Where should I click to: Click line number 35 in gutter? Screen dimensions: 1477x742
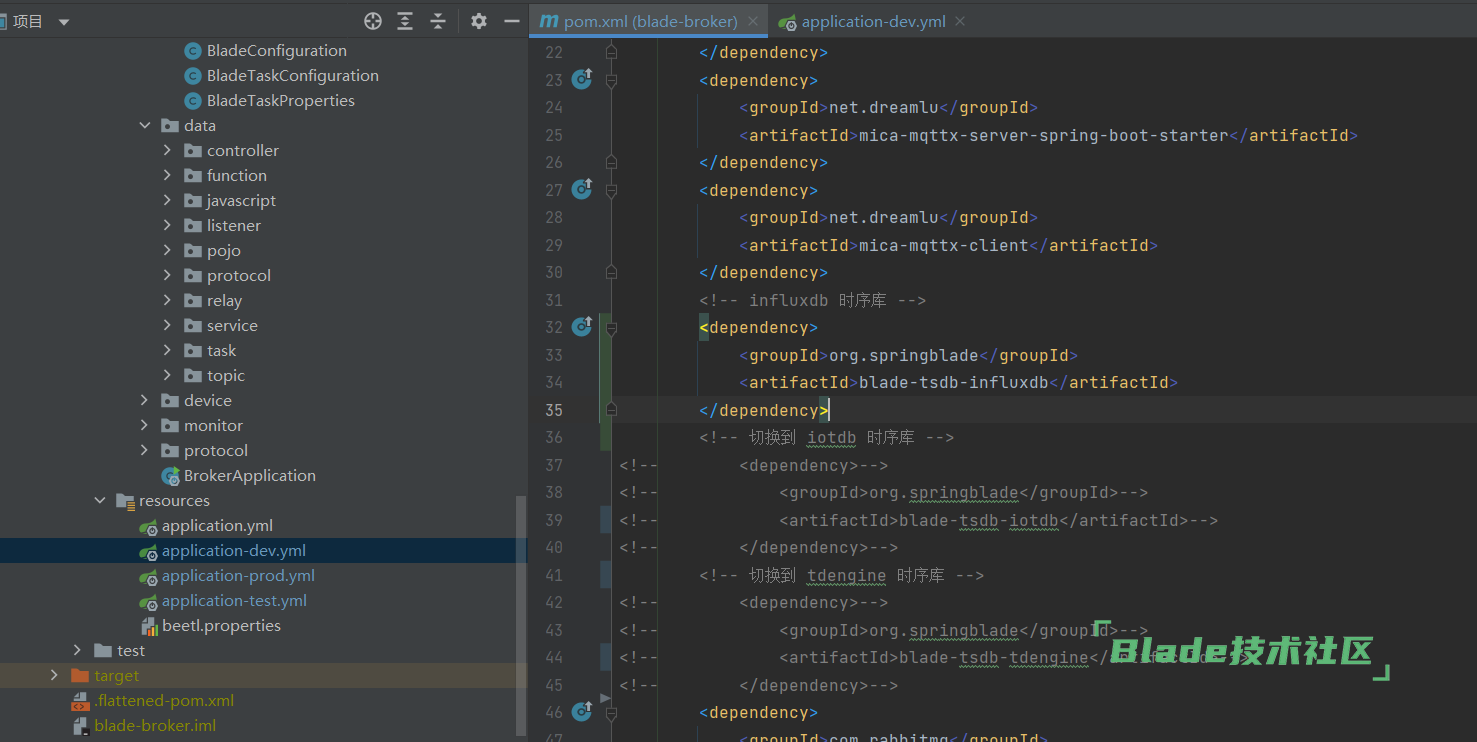553,410
